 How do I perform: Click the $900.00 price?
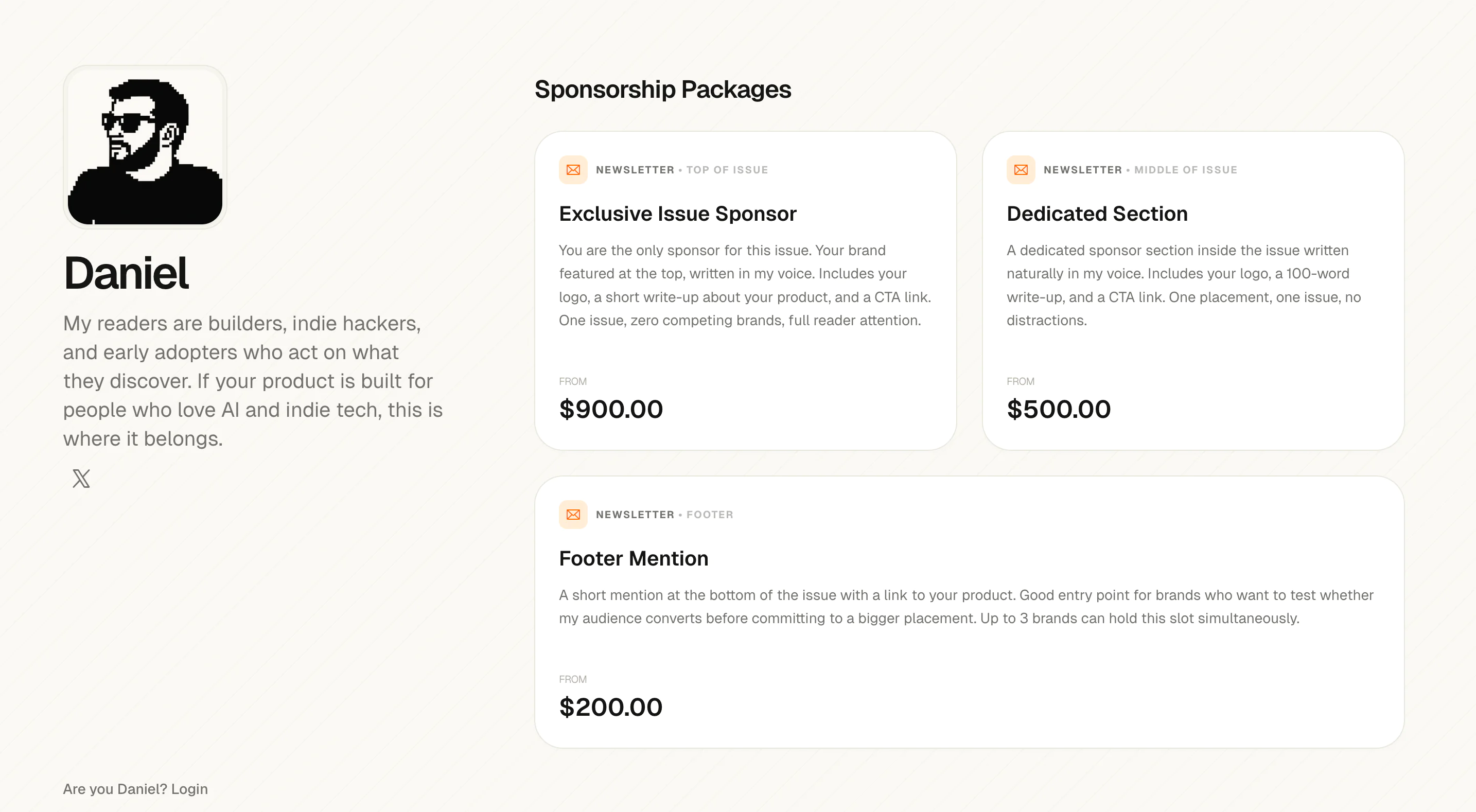pos(611,409)
